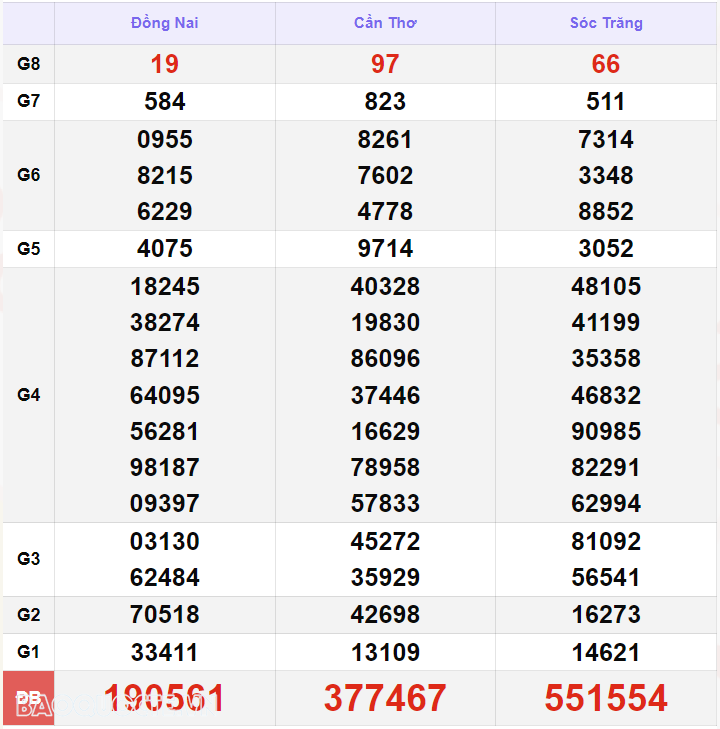The height and width of the screenshot is (729, 720).
Task: Open the Cần Thơ province link
Action: (385, 23)
